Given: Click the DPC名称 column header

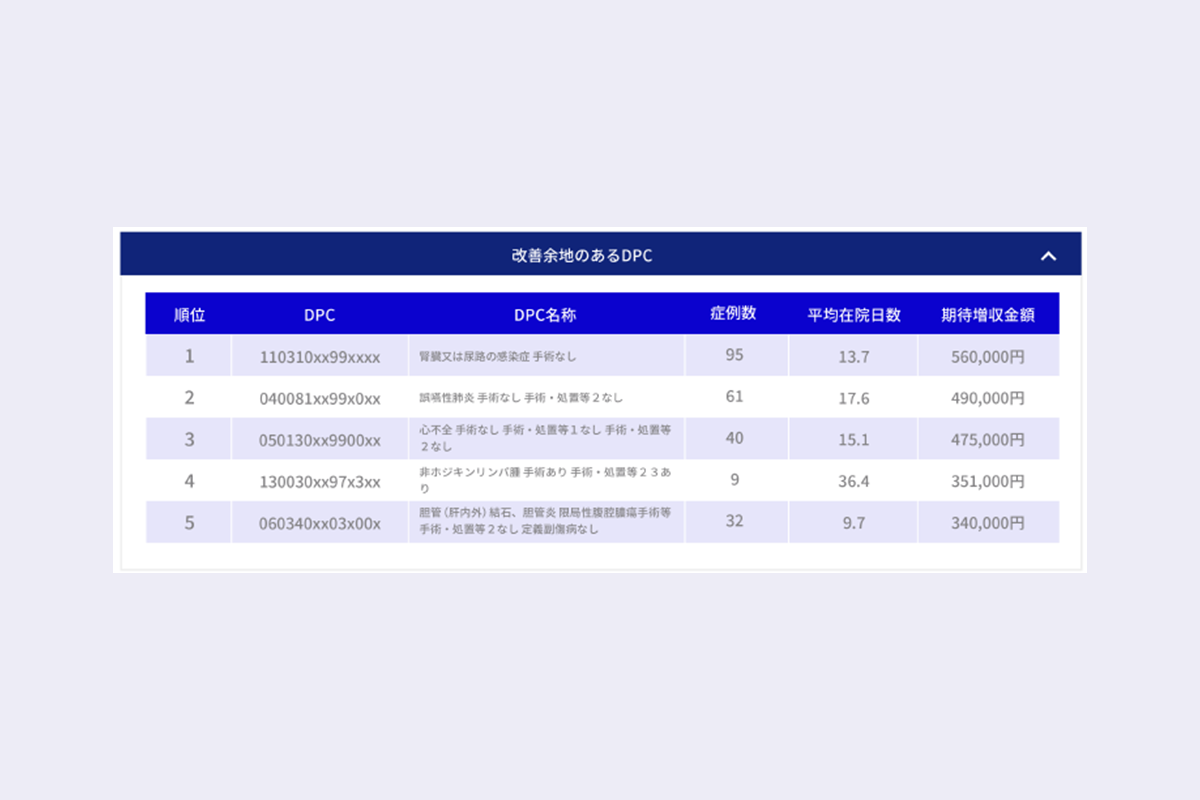Looking at the screenshot, I should point(545,314).
